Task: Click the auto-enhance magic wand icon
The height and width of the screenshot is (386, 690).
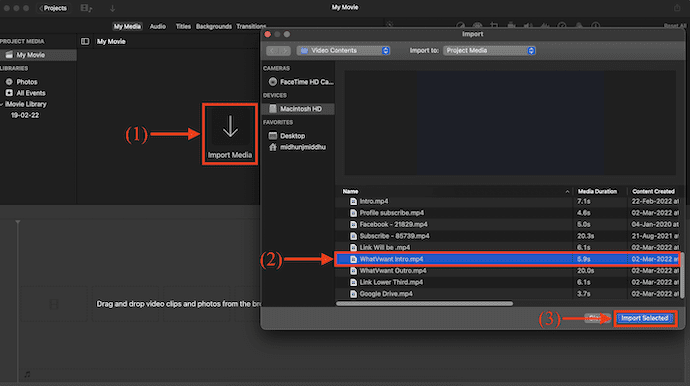Action: point(389,25)
